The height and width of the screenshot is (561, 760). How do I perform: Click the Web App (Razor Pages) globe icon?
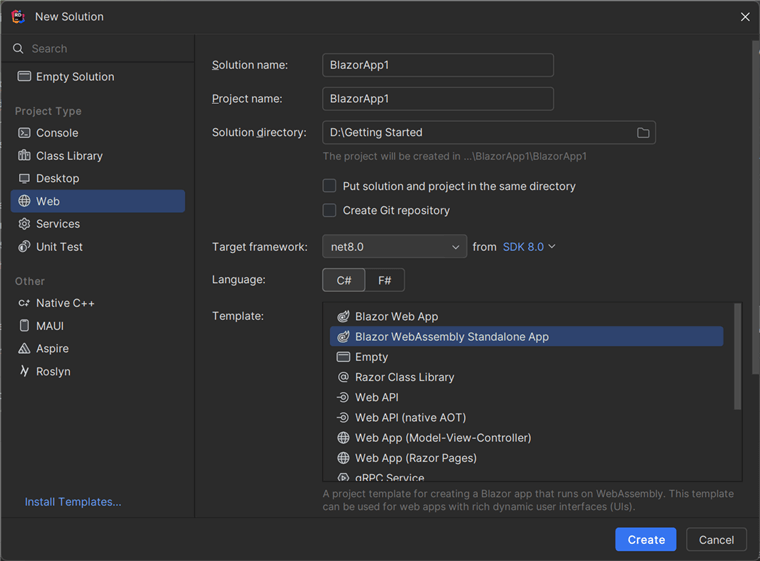pyautogui.click(x=343, y=458)
